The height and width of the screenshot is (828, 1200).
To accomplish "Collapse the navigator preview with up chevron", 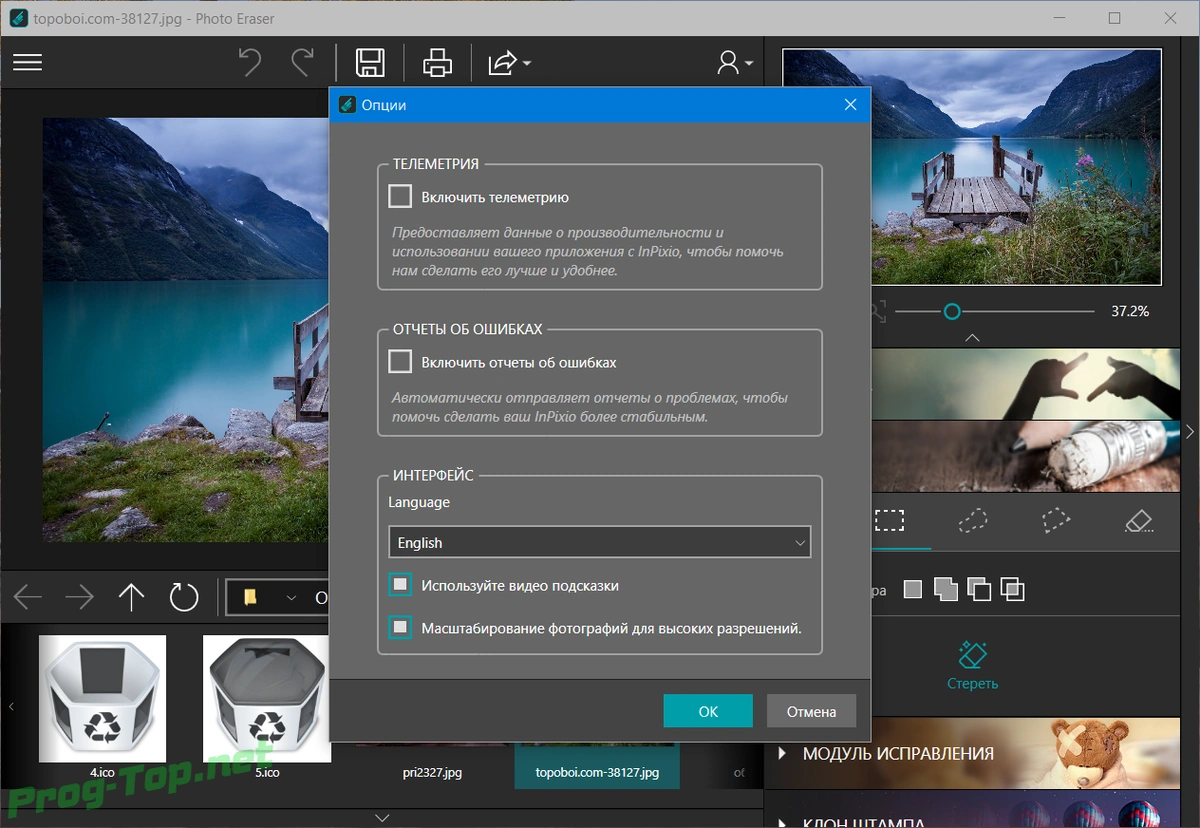I will [972, 338].
